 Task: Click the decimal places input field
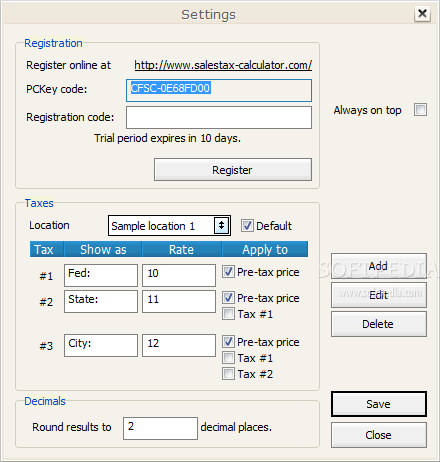point(160,428)
